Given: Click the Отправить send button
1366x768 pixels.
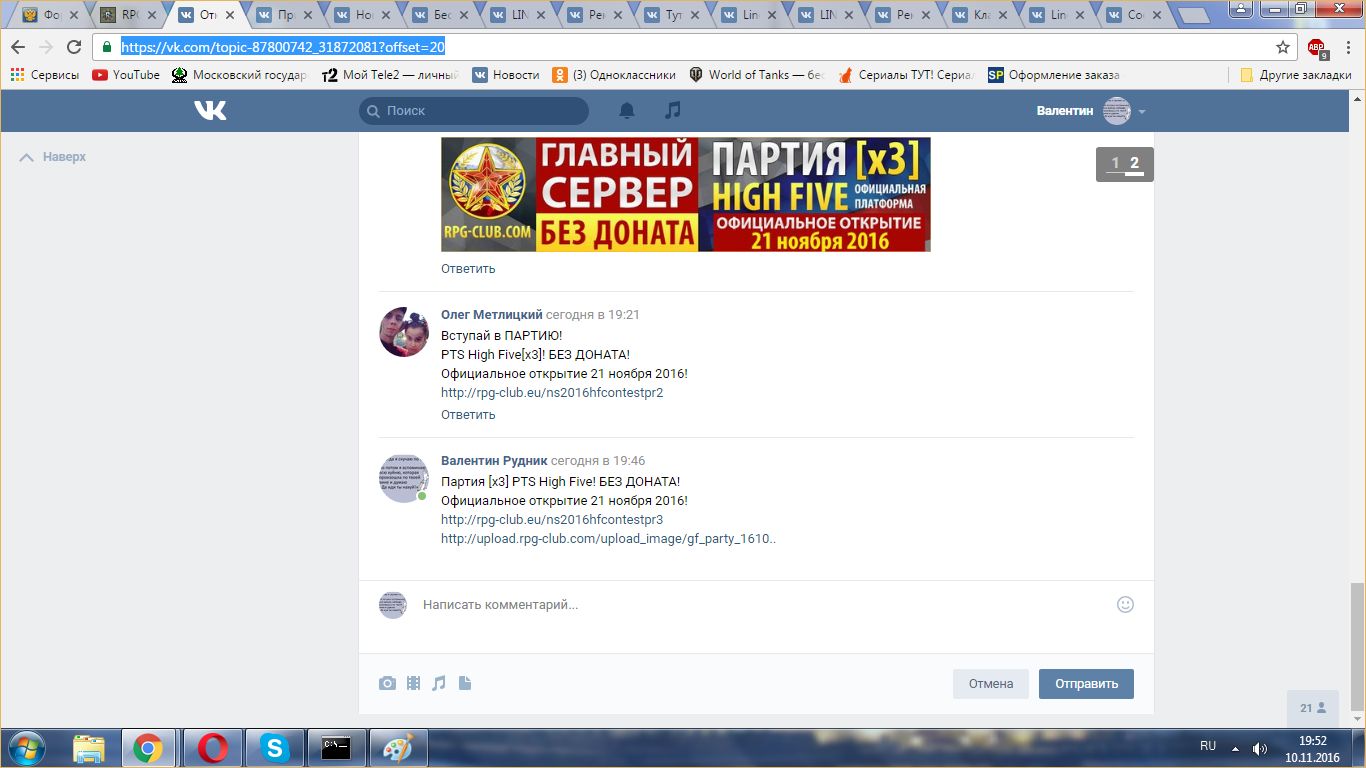Looking at the screenshot, I should (x=1086, y=684).
